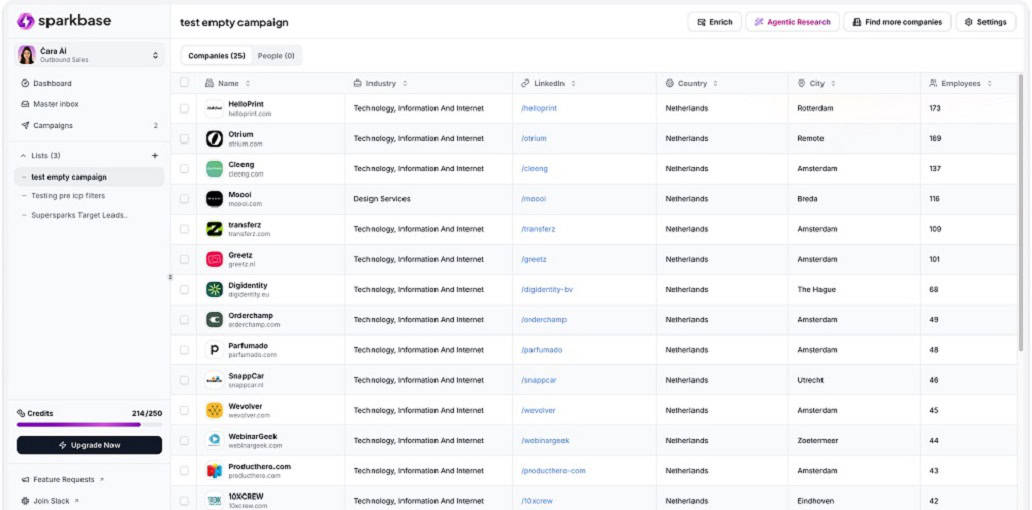This screenshot has width=1032, height=510.
Task: Click the Sparkbase logo icon
Action: [25, 21]
